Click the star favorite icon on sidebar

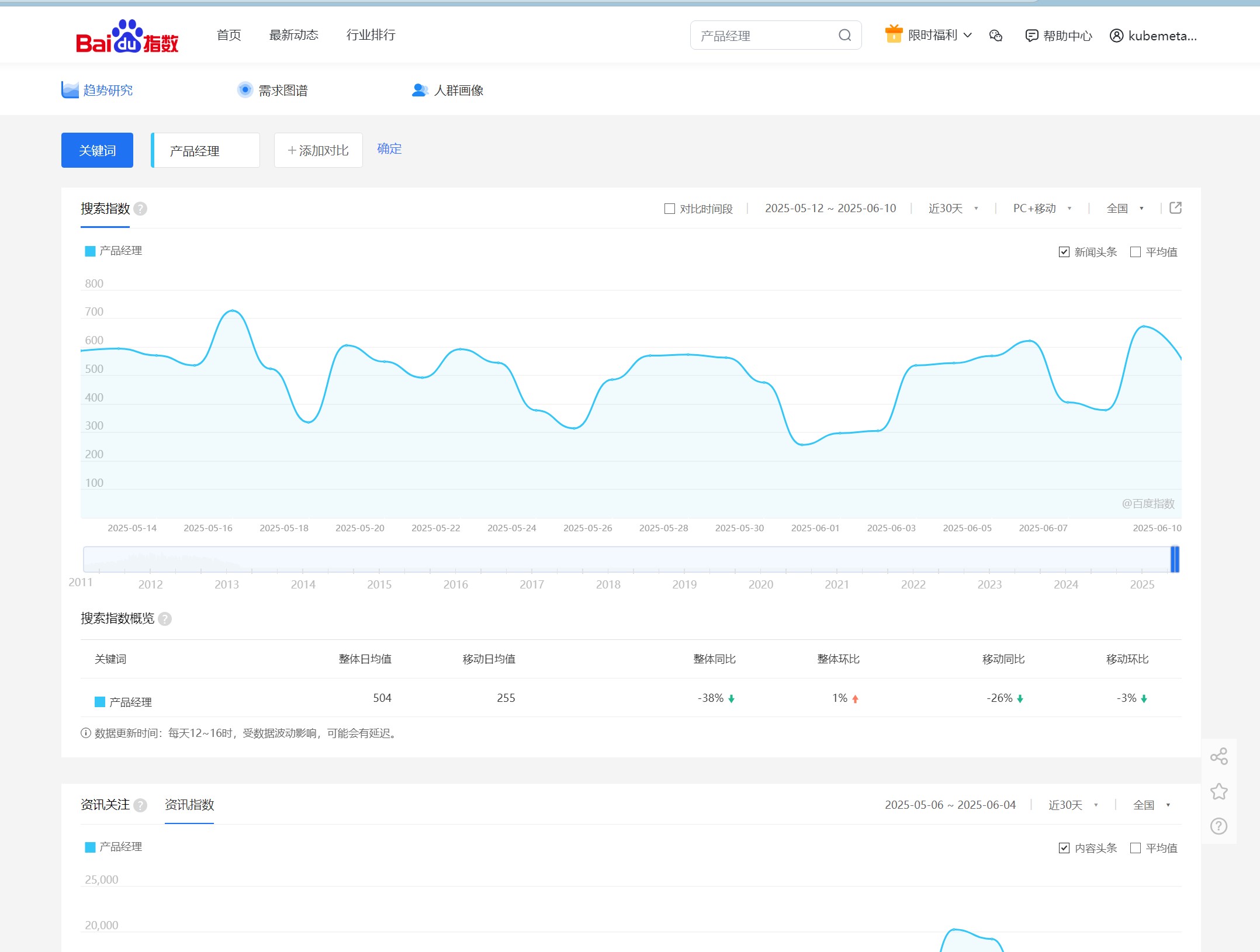pos(1219,791)
